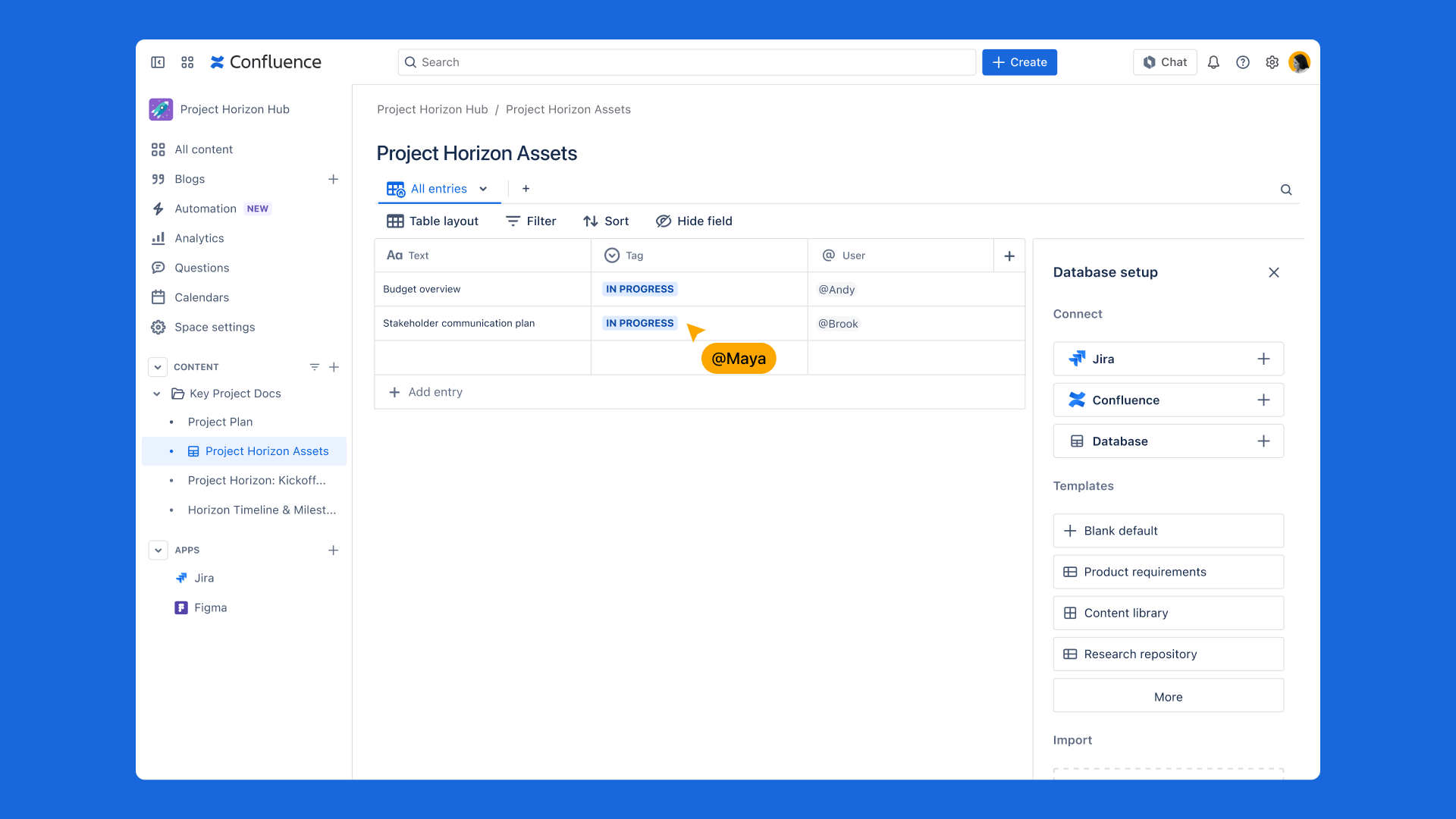1456x819 pixels.
Task: Open the Filter options
Action: coord(531,221)
